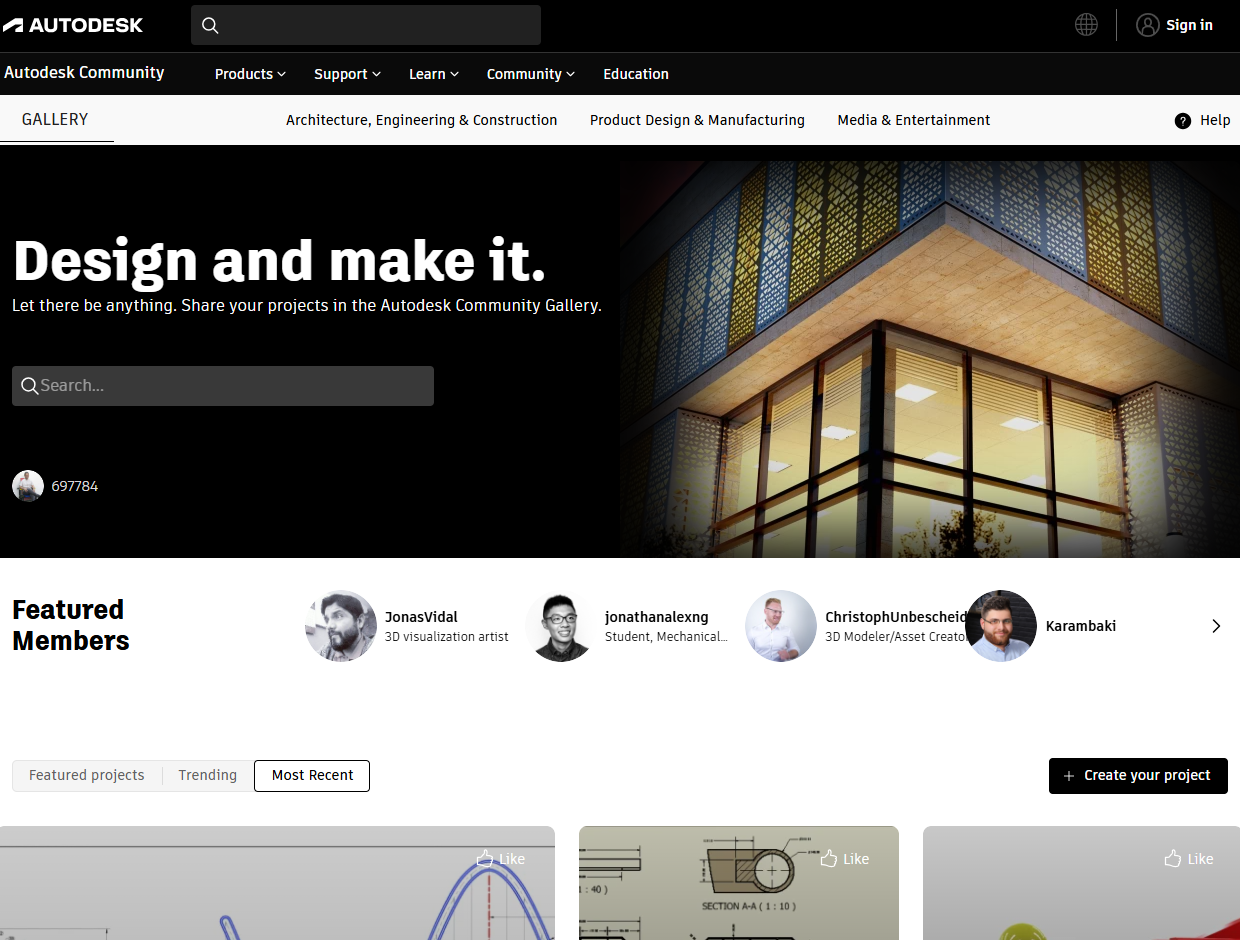Click the Sign in account icon
The image size is (1240, 940).
tap(1148, 25)
